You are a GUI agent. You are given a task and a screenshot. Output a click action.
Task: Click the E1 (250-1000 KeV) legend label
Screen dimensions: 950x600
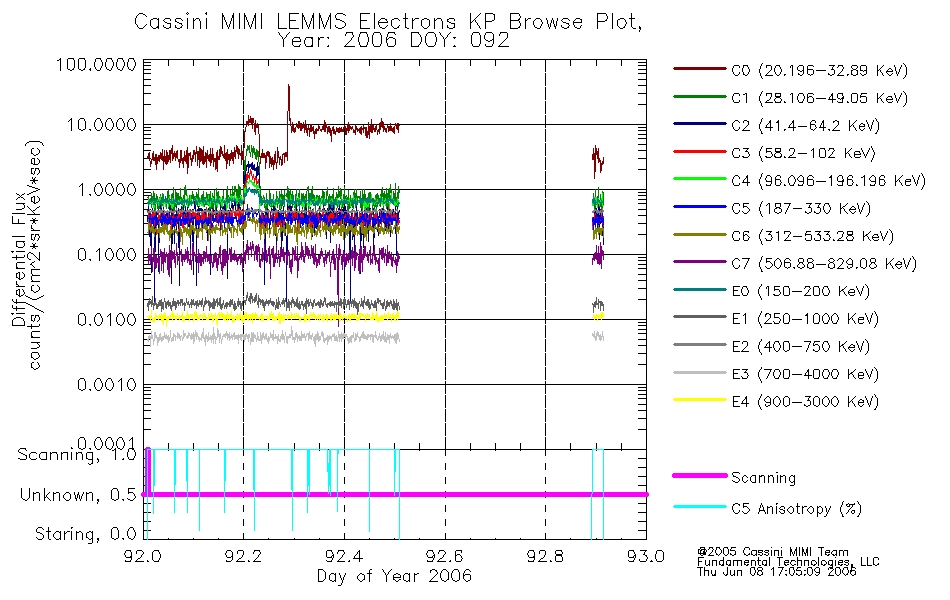coord(805,319)
